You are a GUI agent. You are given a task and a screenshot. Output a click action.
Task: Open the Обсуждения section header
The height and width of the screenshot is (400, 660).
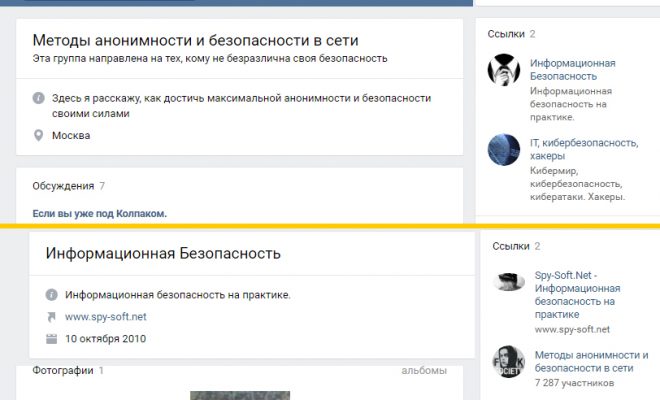[x=63, y=186]
